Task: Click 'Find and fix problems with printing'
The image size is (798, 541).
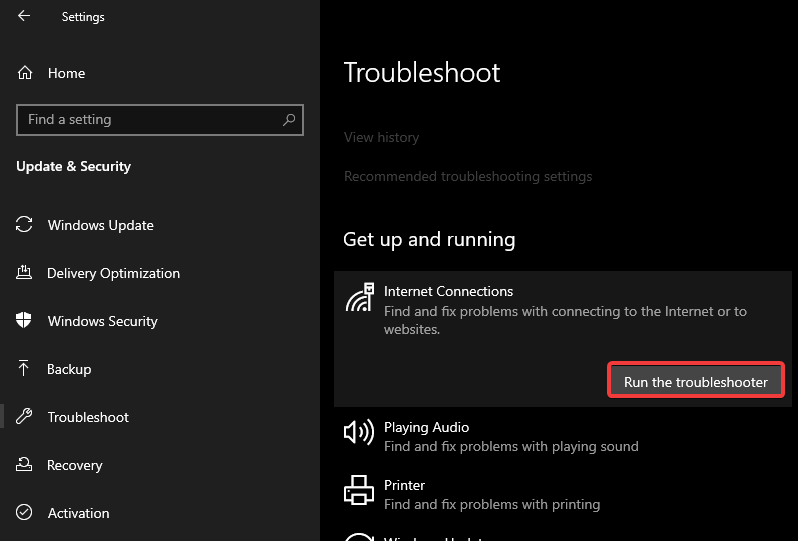Action: point(492,504)
